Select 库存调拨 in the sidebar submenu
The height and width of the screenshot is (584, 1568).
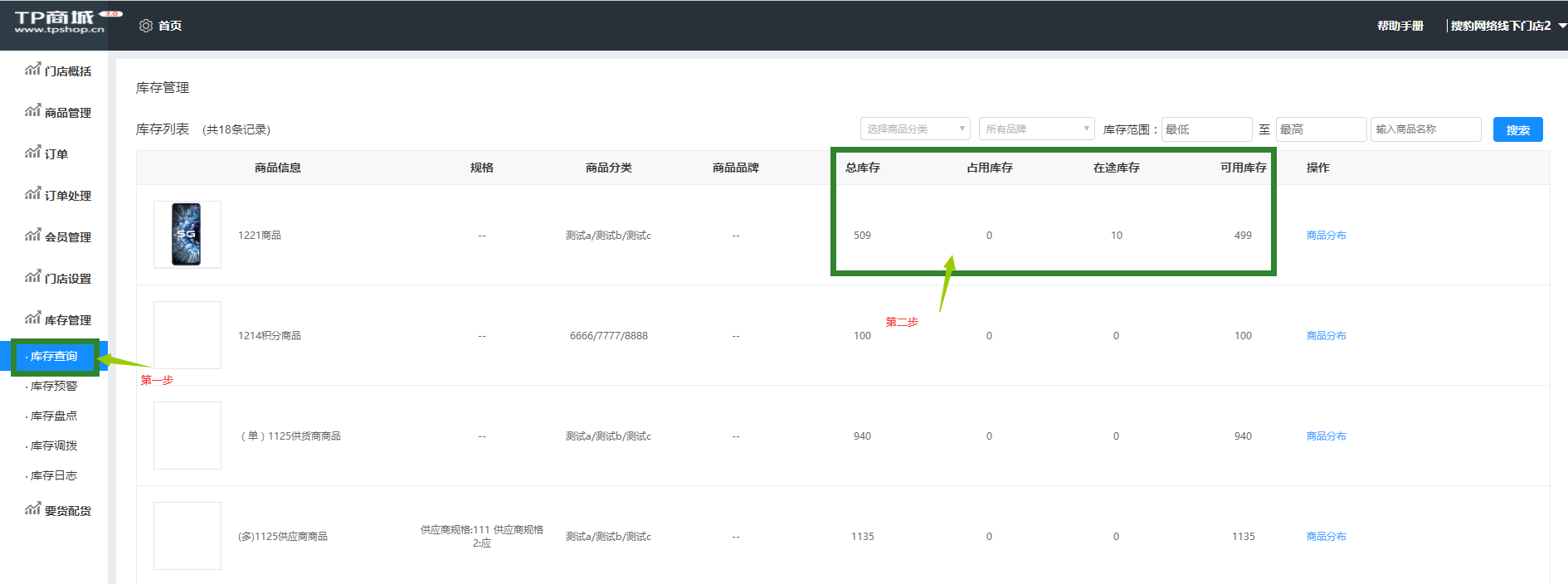[x=54, y=446]
